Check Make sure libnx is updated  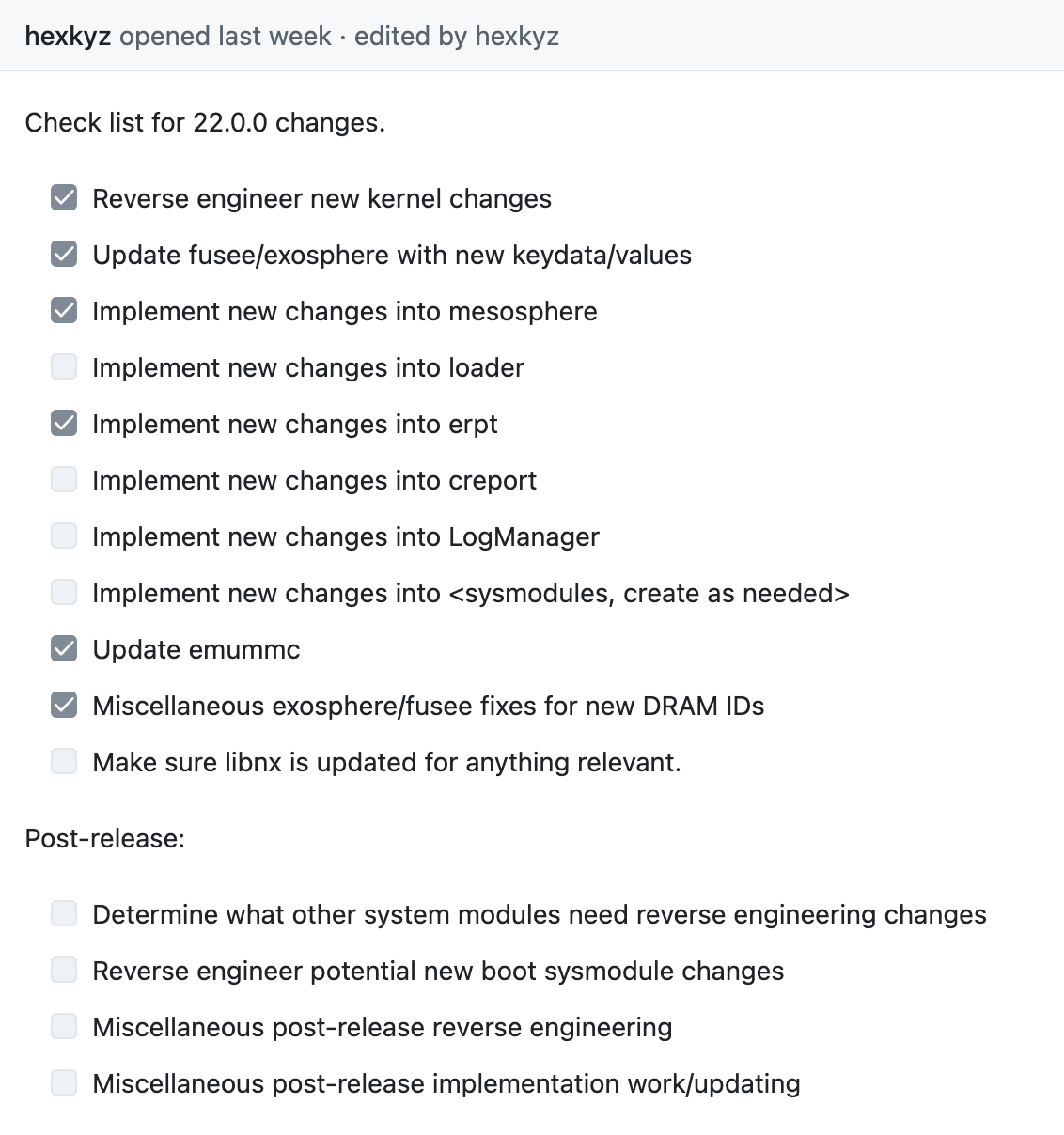(x=64, y=762)
